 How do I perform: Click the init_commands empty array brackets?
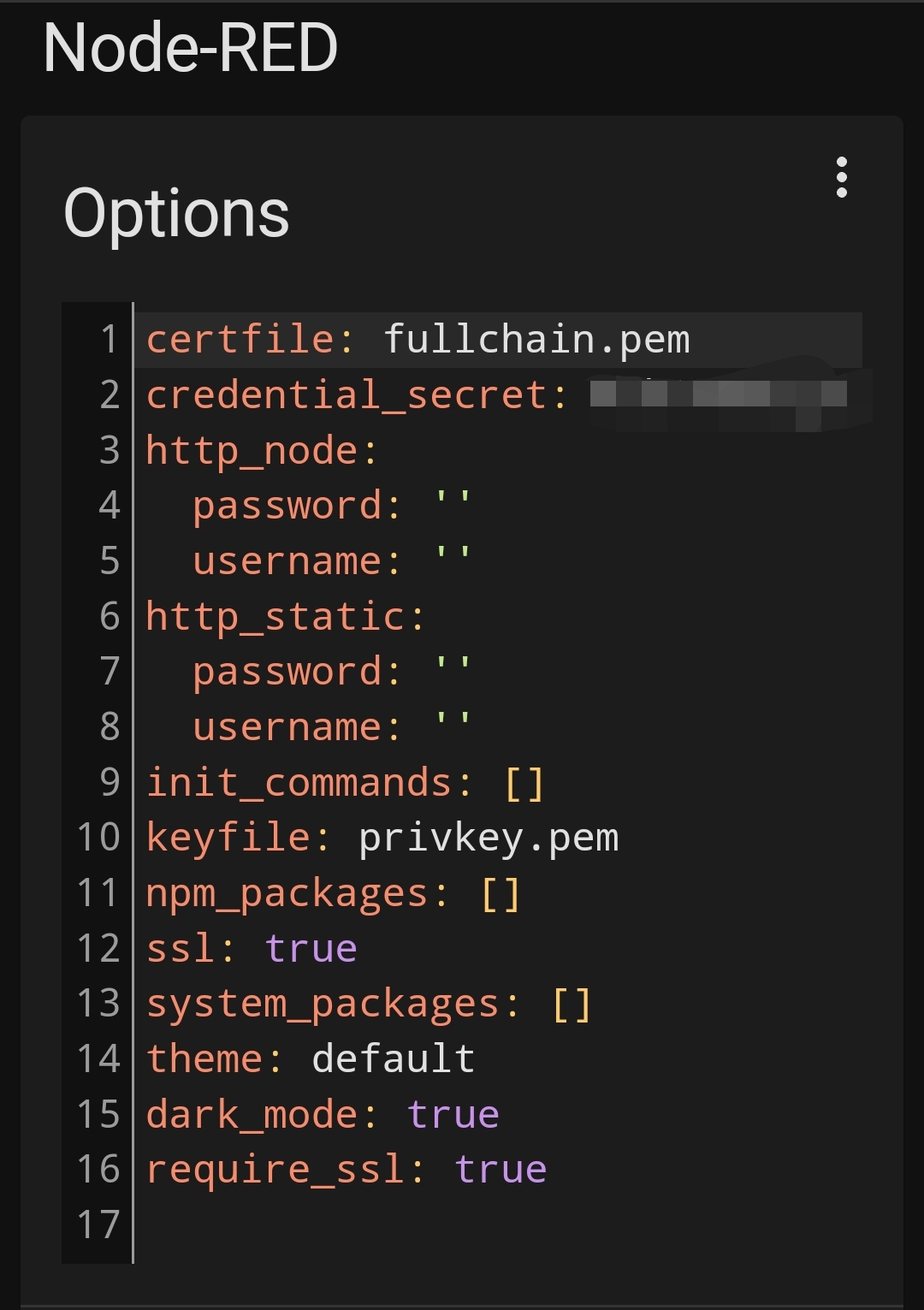[x=524, y=783]
